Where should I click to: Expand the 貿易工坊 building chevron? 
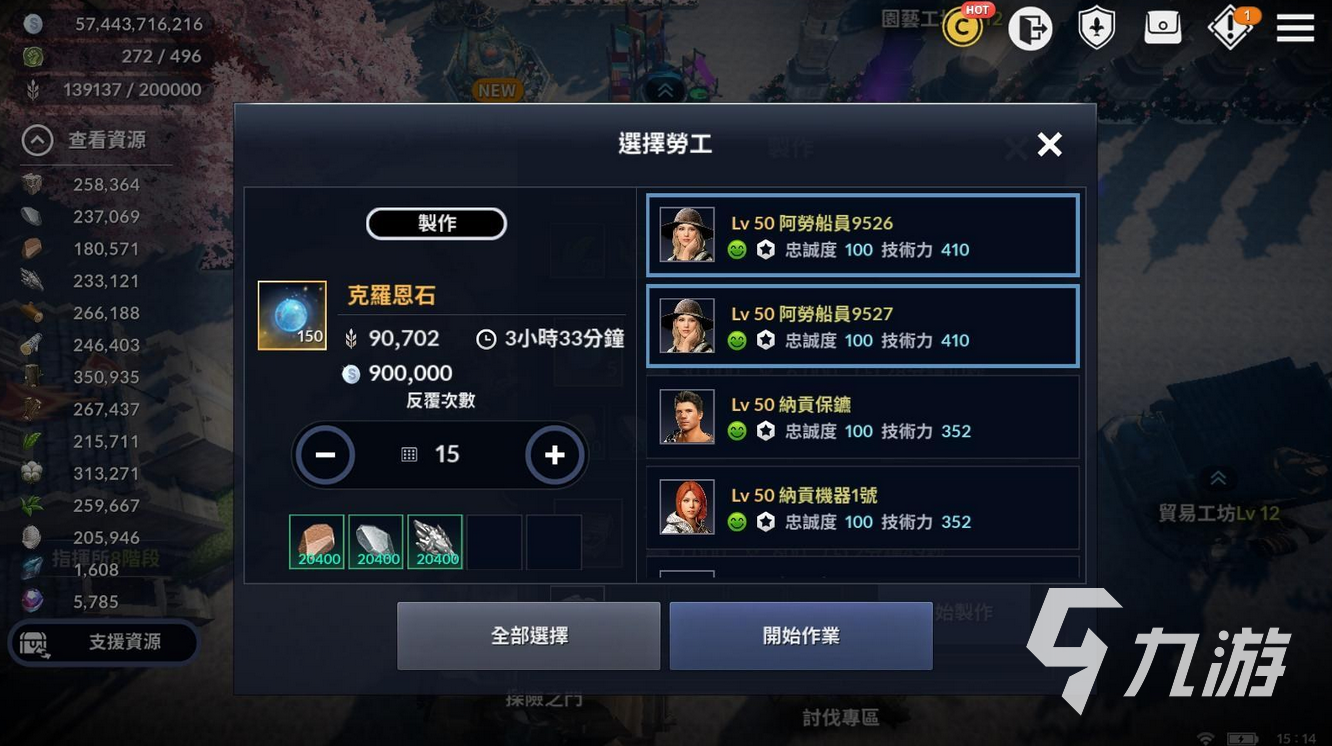(1218, 479)
